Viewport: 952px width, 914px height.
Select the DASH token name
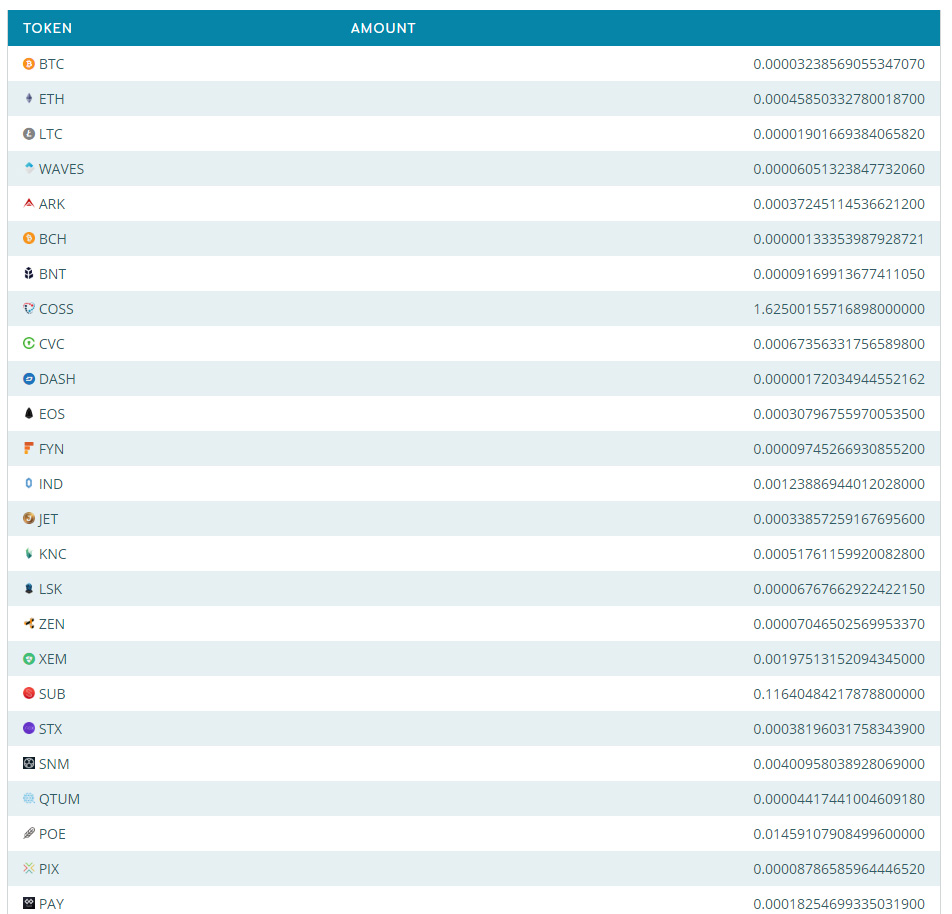(57, 379)
